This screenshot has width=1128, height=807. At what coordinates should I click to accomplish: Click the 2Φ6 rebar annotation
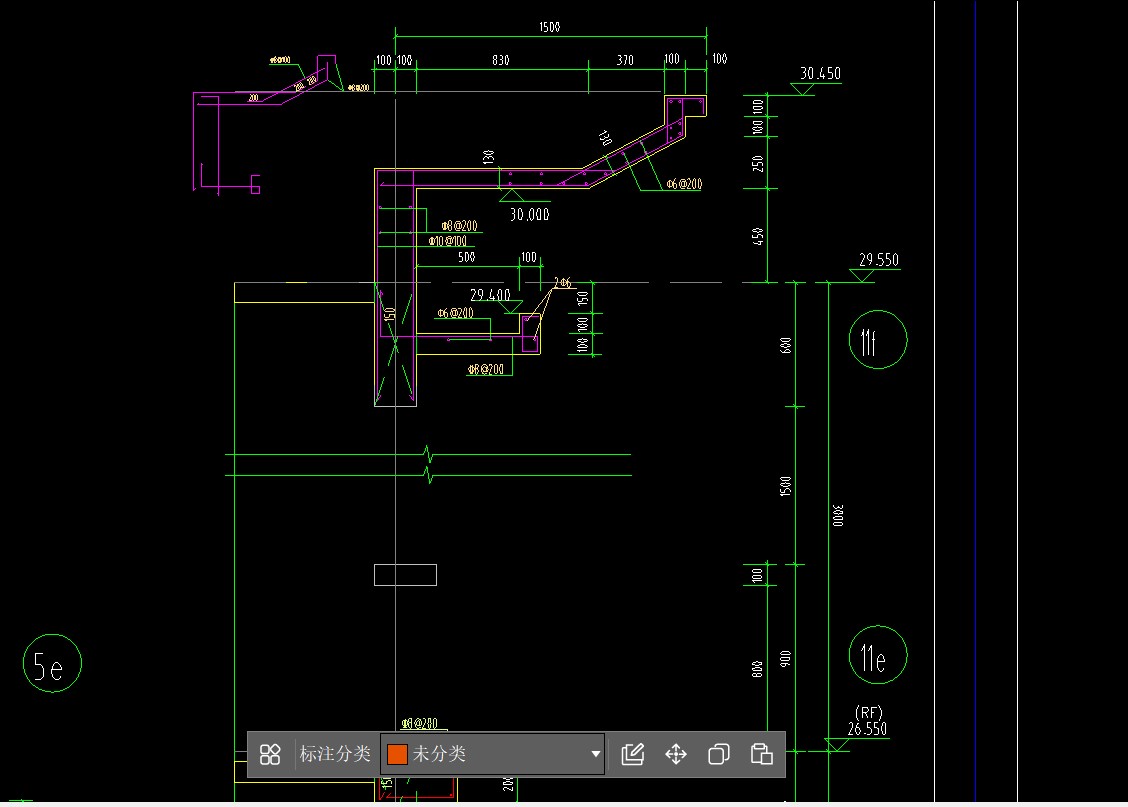pos(563,283)
